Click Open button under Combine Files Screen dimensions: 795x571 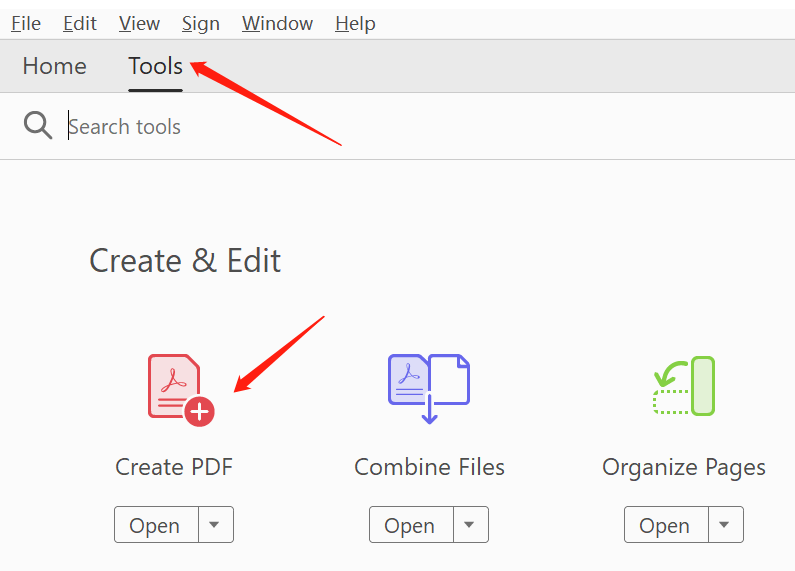pyautogui.click(x=411, y=525)
